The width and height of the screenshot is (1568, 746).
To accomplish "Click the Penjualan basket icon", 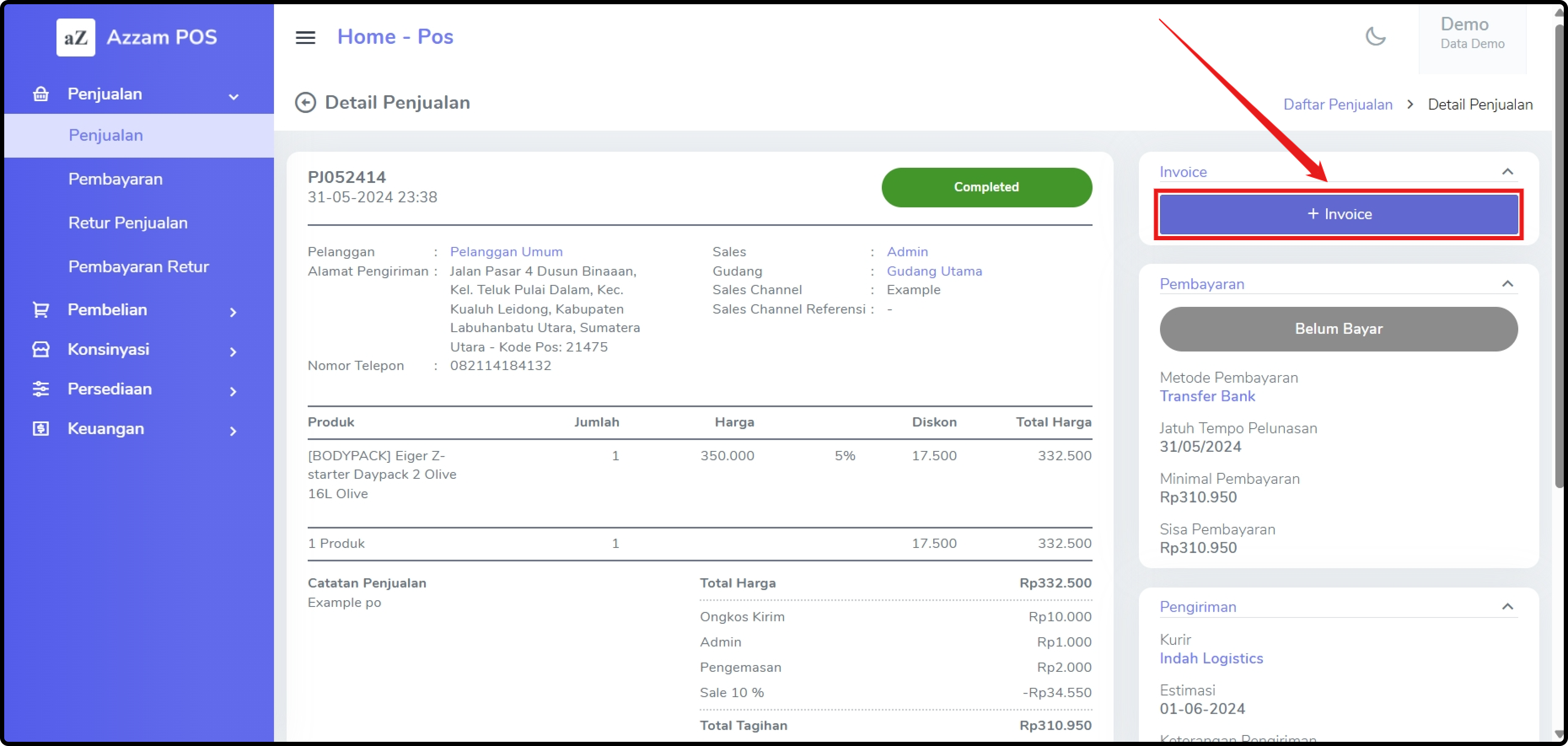I will (41, 94).
